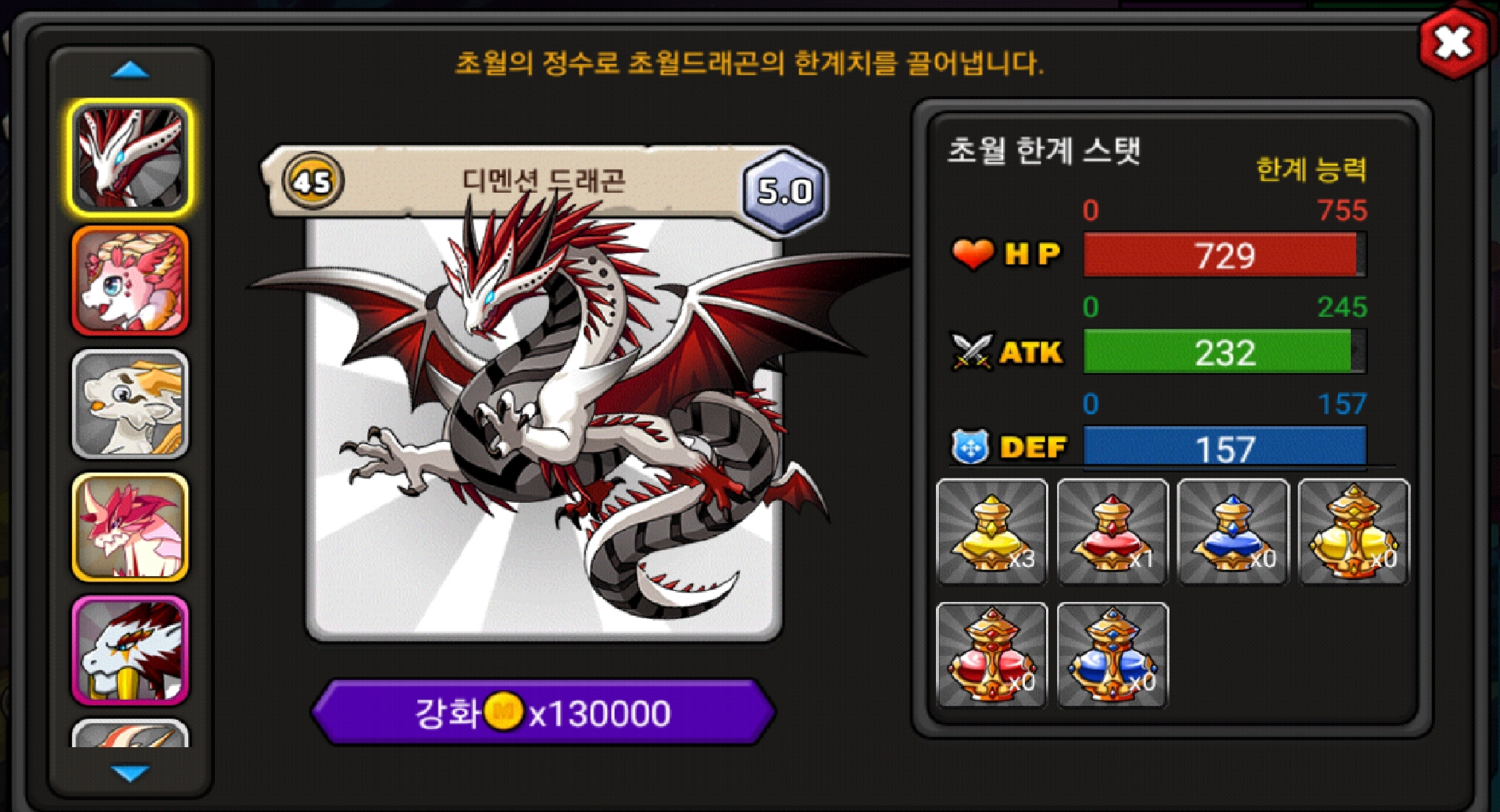Screen dimensions: 1500x812
Task: Choose the red-maned pink dragon portrait
Action: [x=130, y=528]
